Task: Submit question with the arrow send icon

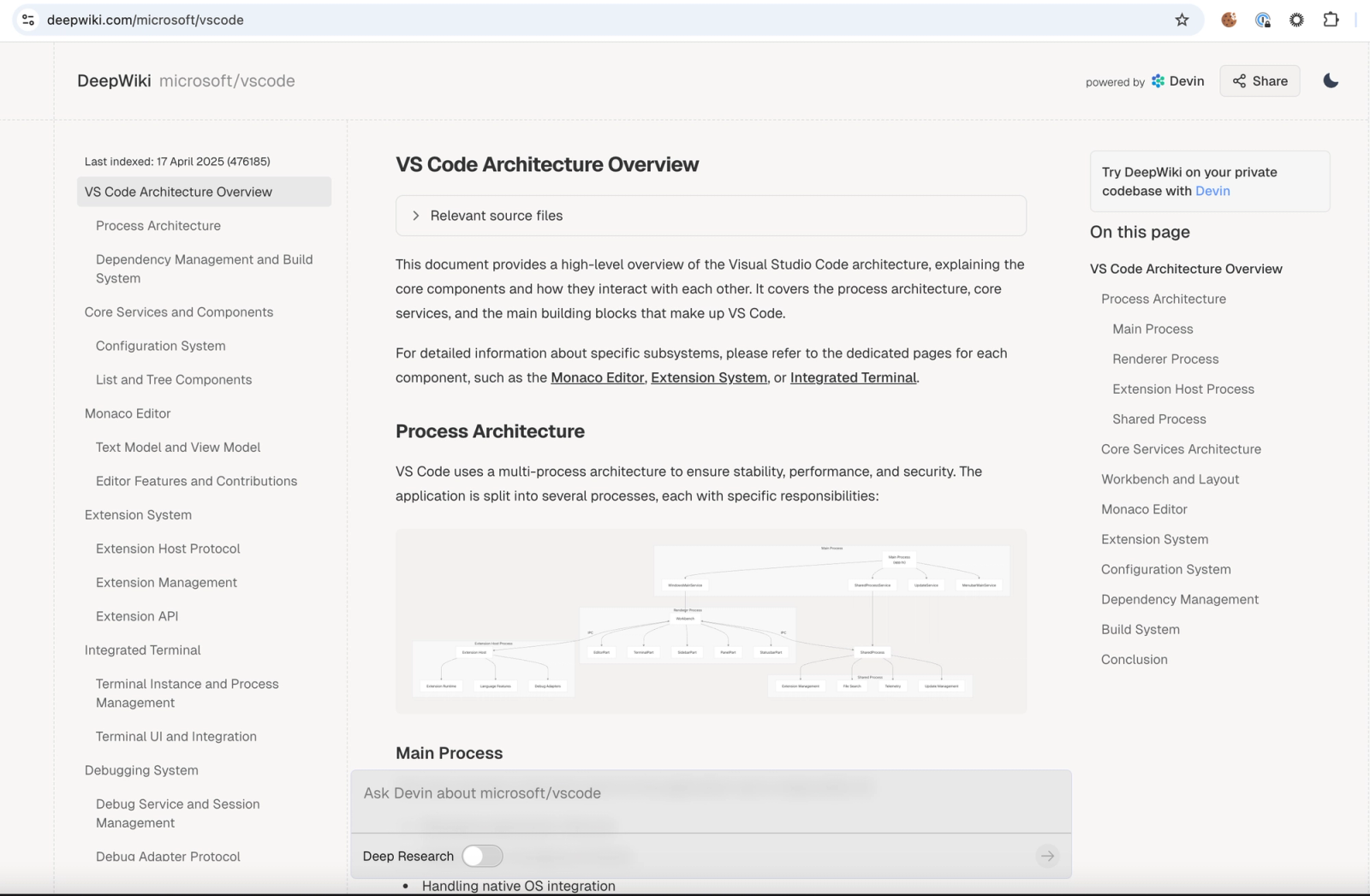Action: point(1047,856)
